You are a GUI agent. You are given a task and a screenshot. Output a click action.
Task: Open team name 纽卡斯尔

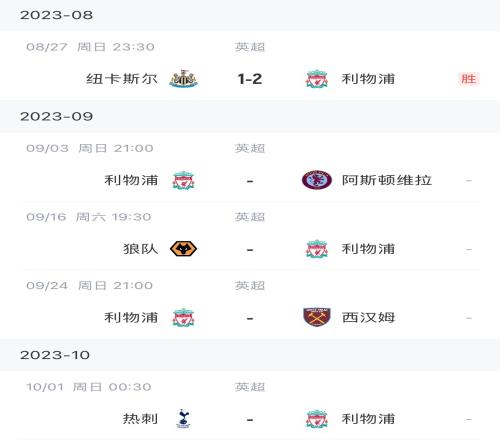122,79
